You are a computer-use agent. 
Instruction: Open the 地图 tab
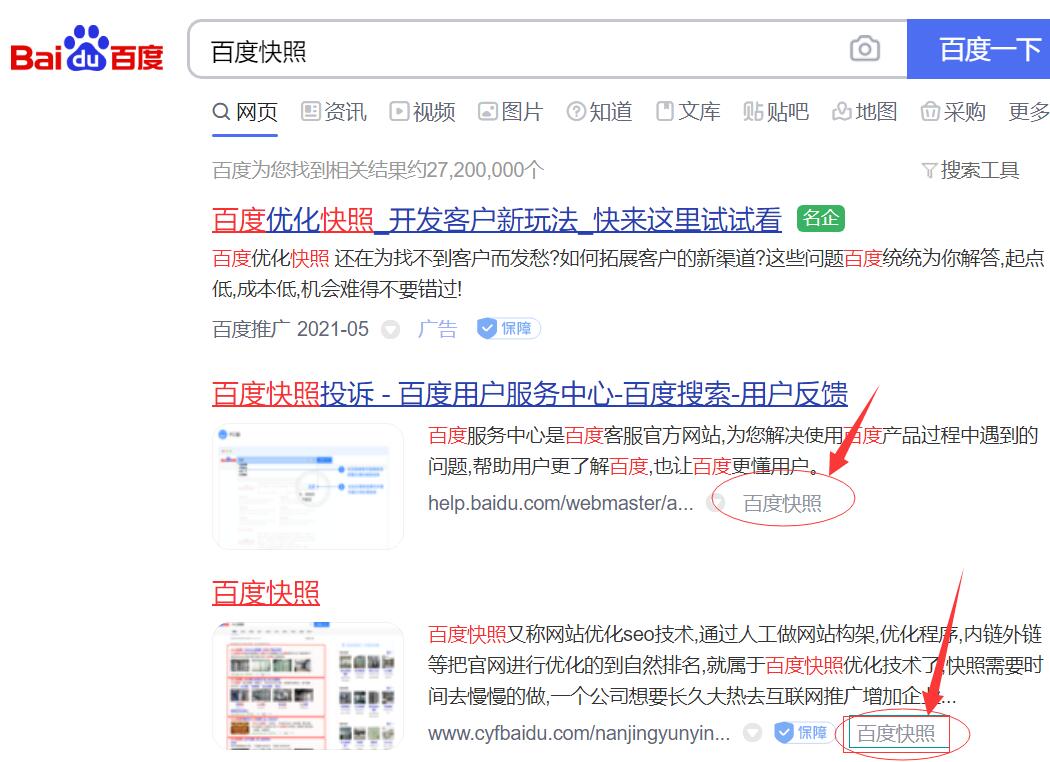[865, 112]
